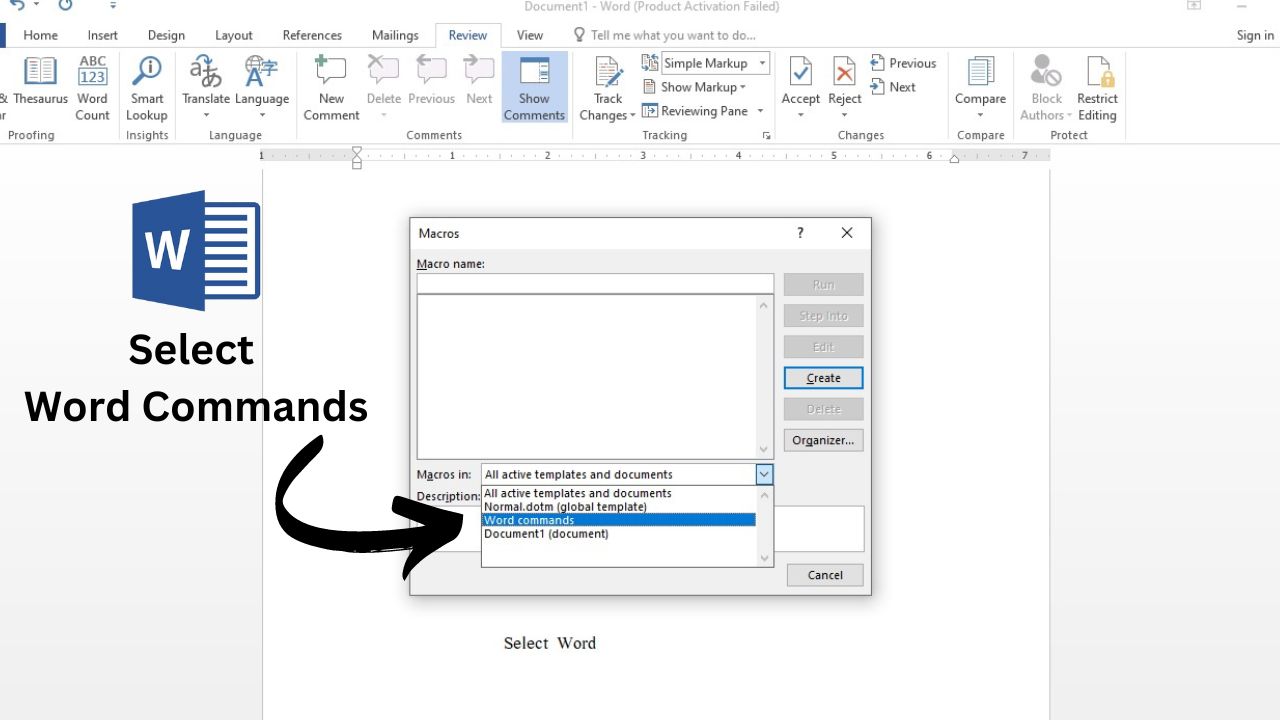Expand the Reject dropdown arrow
Image resolution: width=1280 pixels, height=720 pixels.
(x=845, y=115)
